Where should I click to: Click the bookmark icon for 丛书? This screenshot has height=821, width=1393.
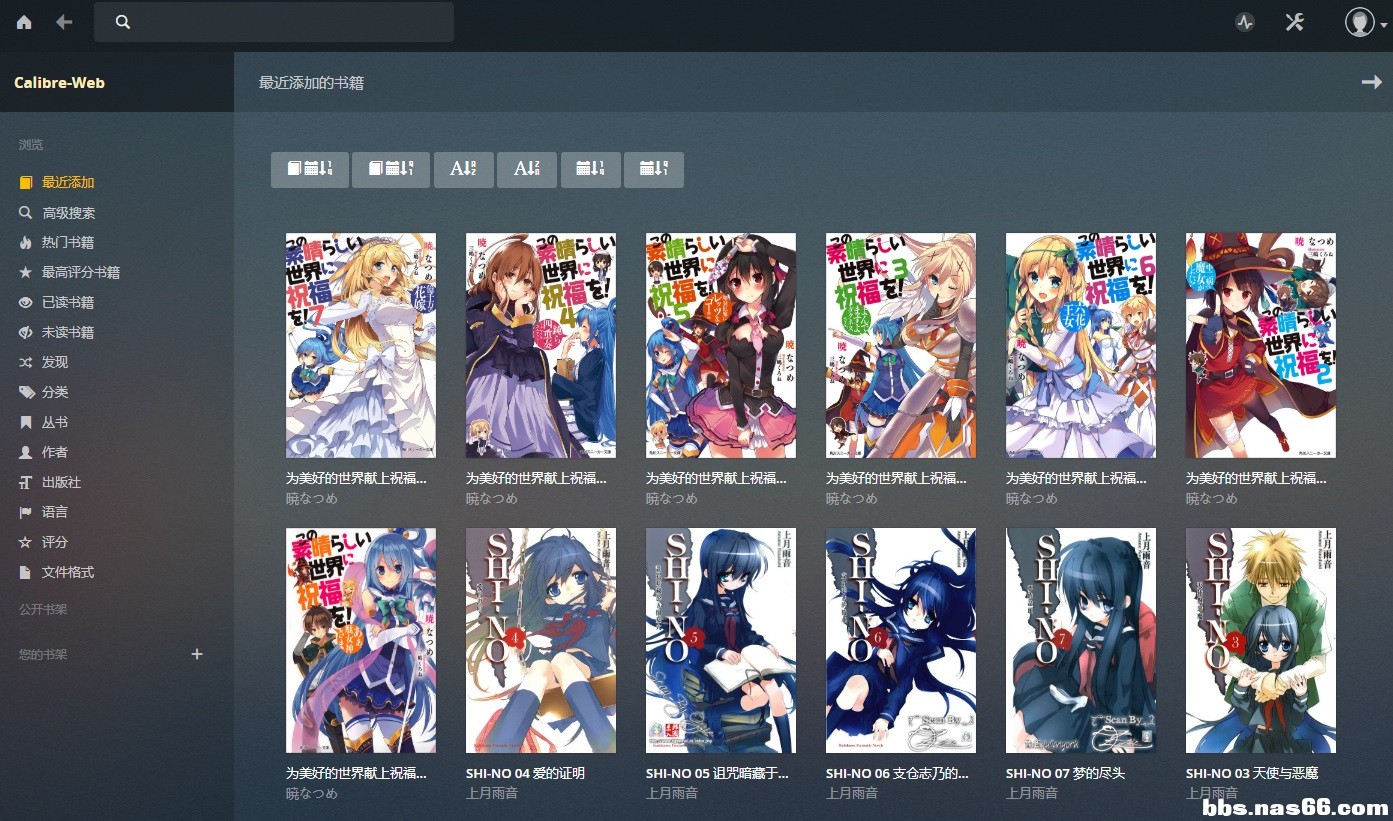(x=26, y=422)
